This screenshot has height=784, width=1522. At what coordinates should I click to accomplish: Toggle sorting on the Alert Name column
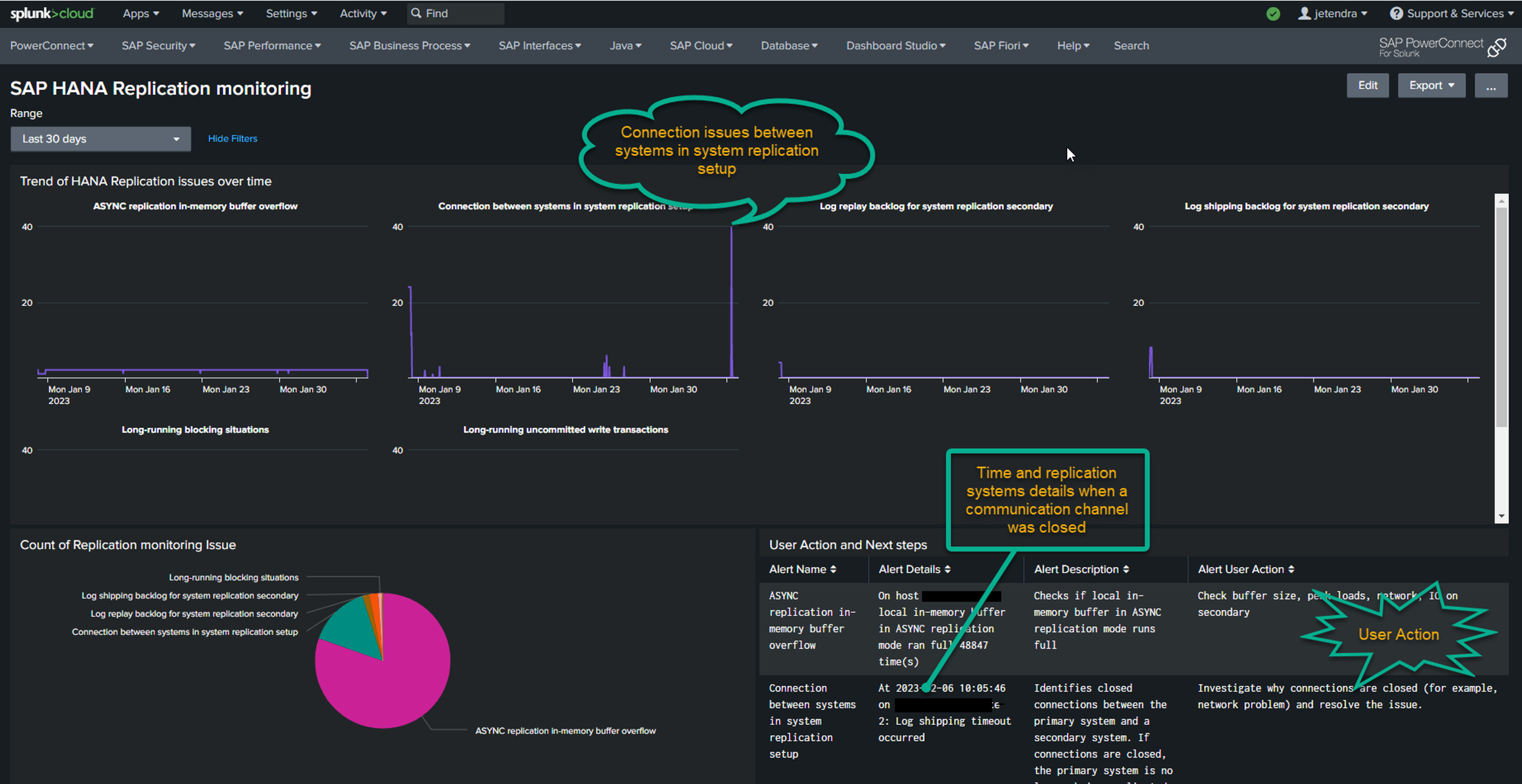[833, 569]
